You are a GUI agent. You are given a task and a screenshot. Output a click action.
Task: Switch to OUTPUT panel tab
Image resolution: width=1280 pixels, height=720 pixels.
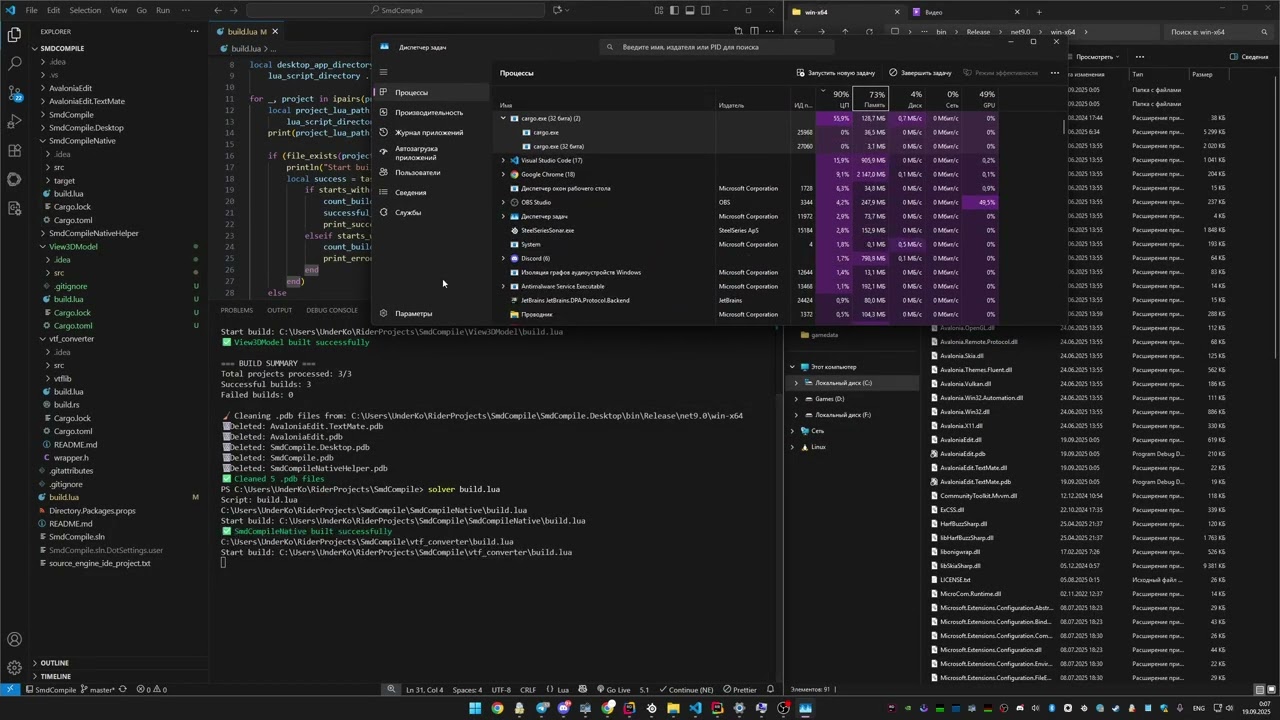[280, 310]
